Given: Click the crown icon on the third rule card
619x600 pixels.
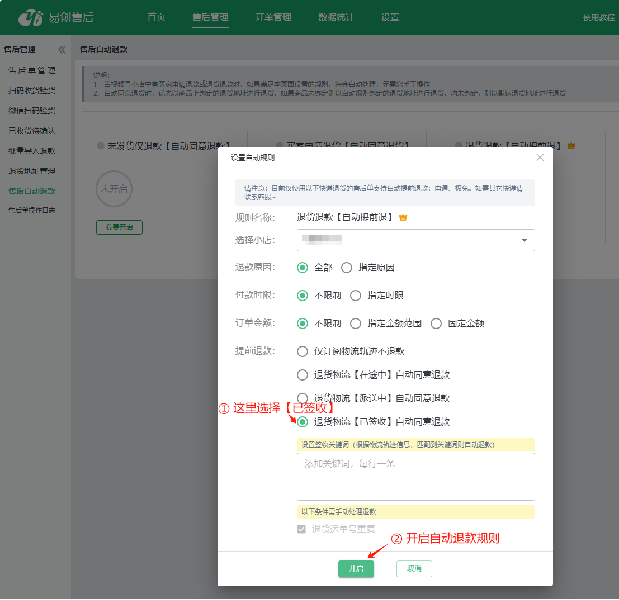Looking at the screenshot, I should click(571, 146).
